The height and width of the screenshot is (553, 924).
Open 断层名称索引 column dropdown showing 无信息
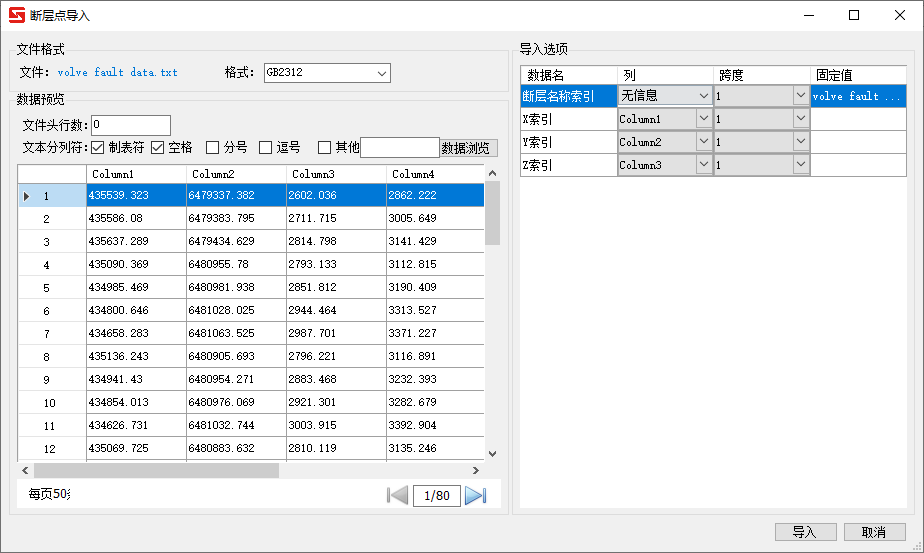(x=665, y=96)
